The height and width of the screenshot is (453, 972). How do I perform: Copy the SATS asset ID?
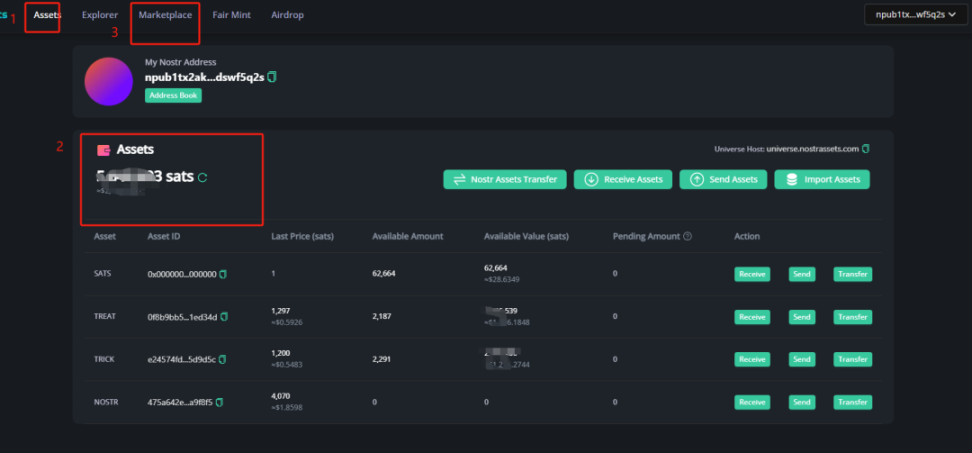(x=224, y=274)
